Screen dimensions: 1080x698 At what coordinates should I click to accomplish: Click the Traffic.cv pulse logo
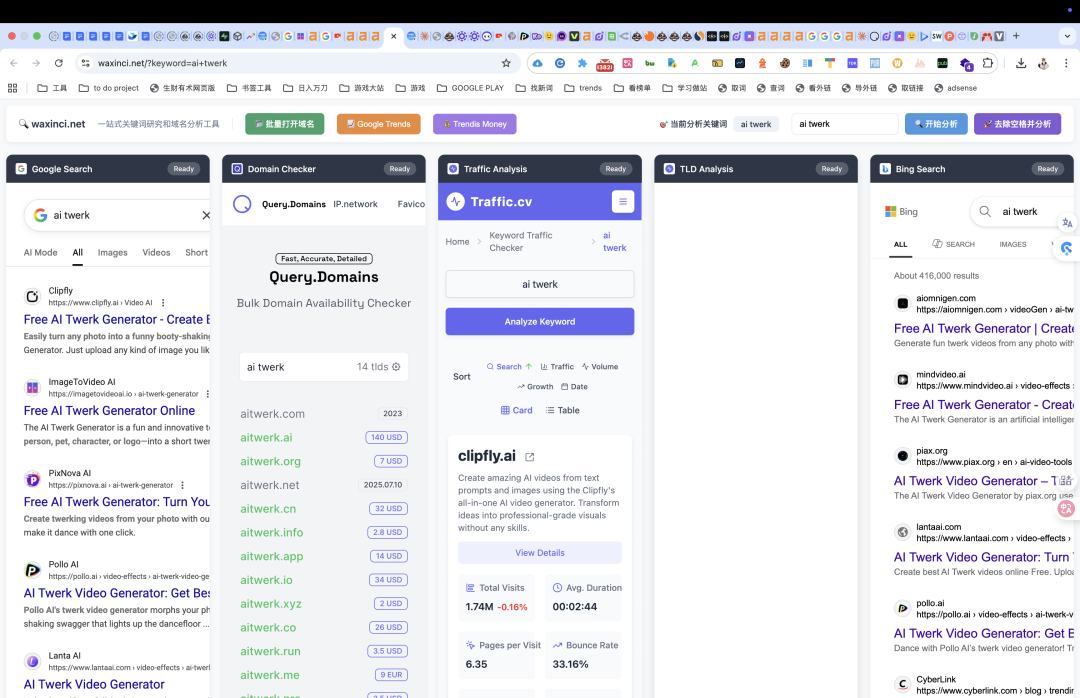click(x=455, y=201)
